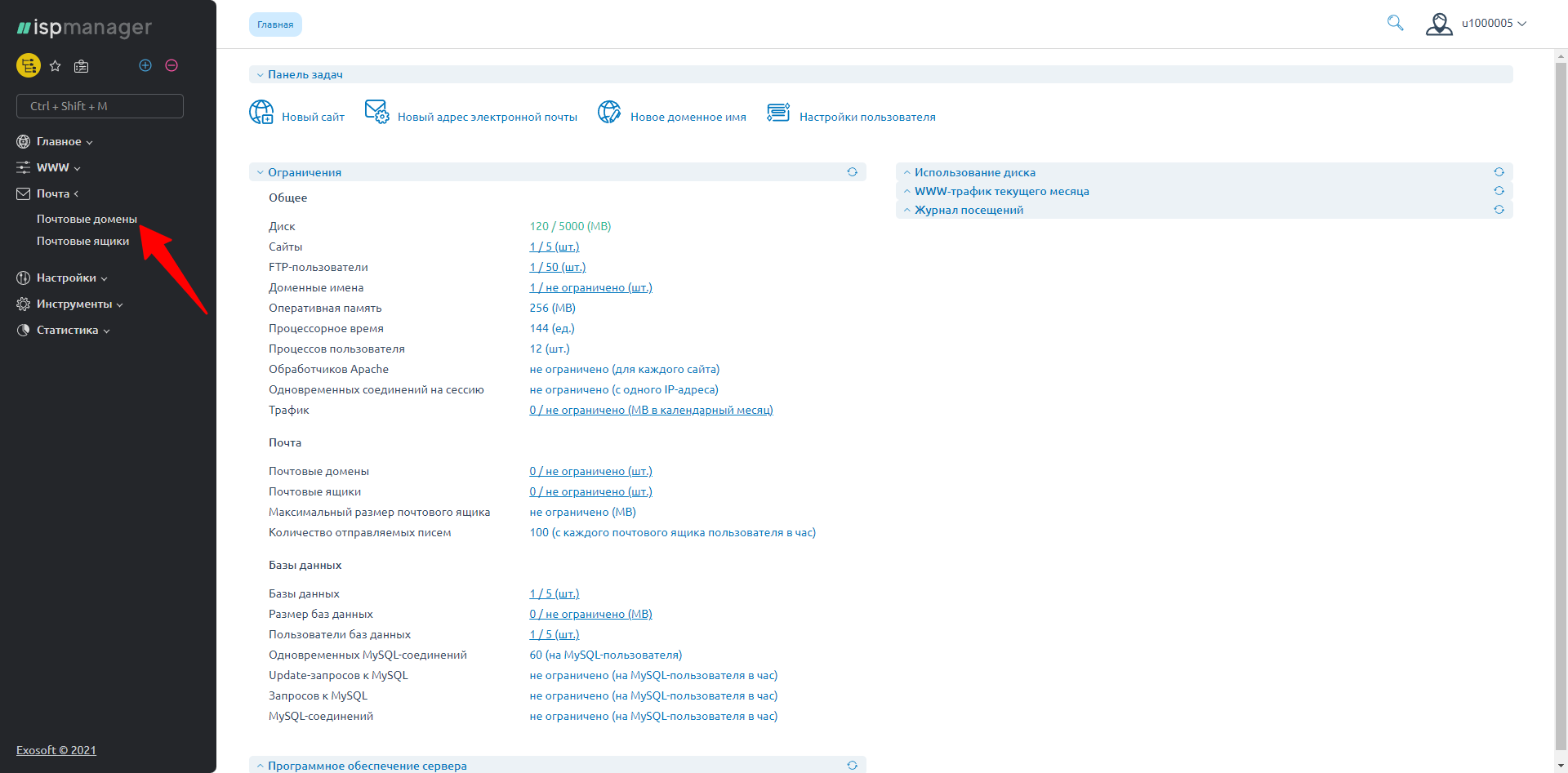Expand all menu sections with plus icon
The width and height of the screenshot is (1568, 773).
pos(145,65)
